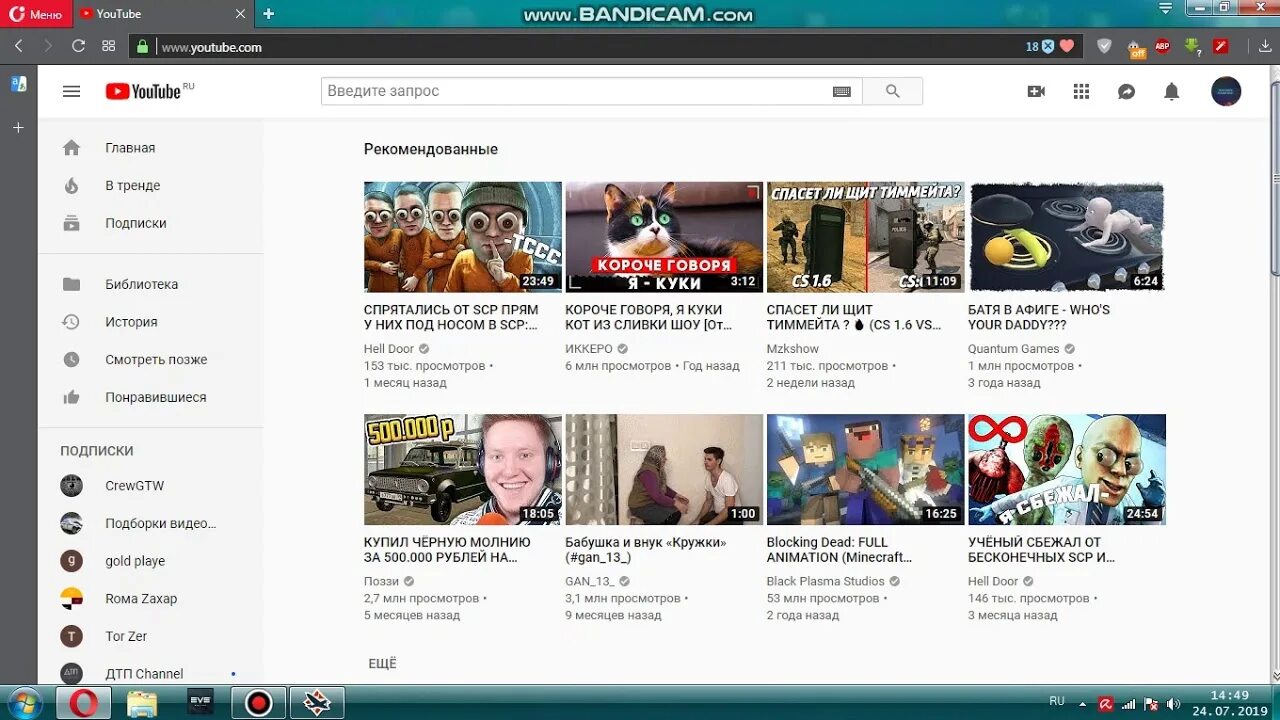Open the messages share icon
Viewport: 1280px width, 720px height.
tap(1126, 91)
